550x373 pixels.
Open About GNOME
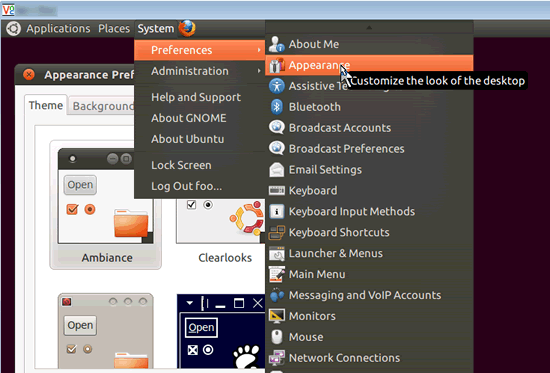point(200,118)
